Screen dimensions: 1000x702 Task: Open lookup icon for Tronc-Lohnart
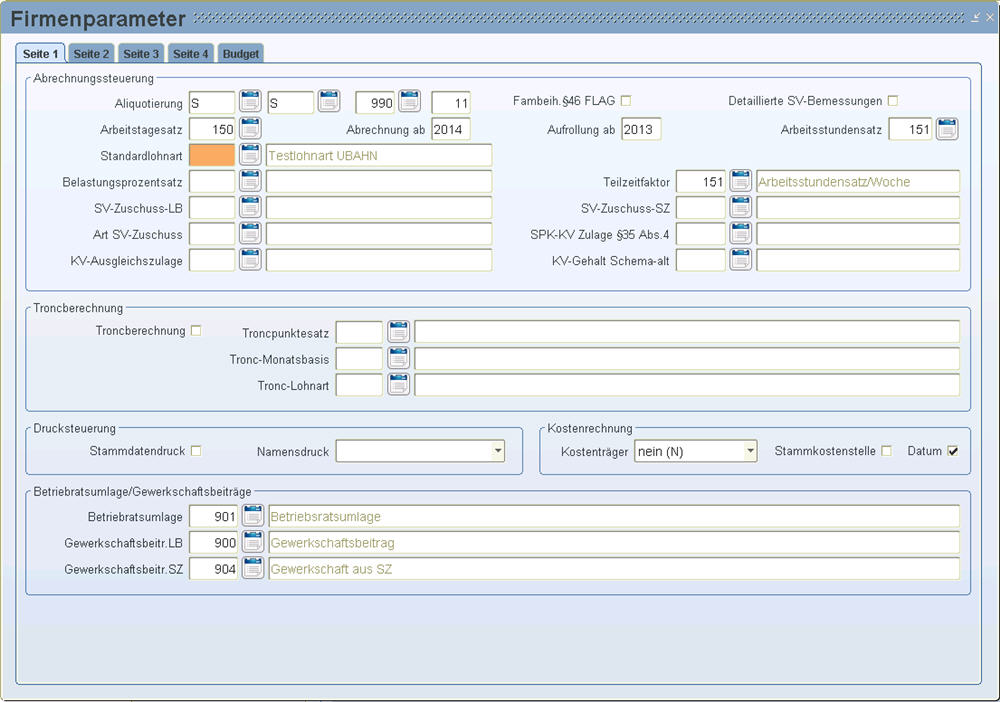[x=399, y=384]
